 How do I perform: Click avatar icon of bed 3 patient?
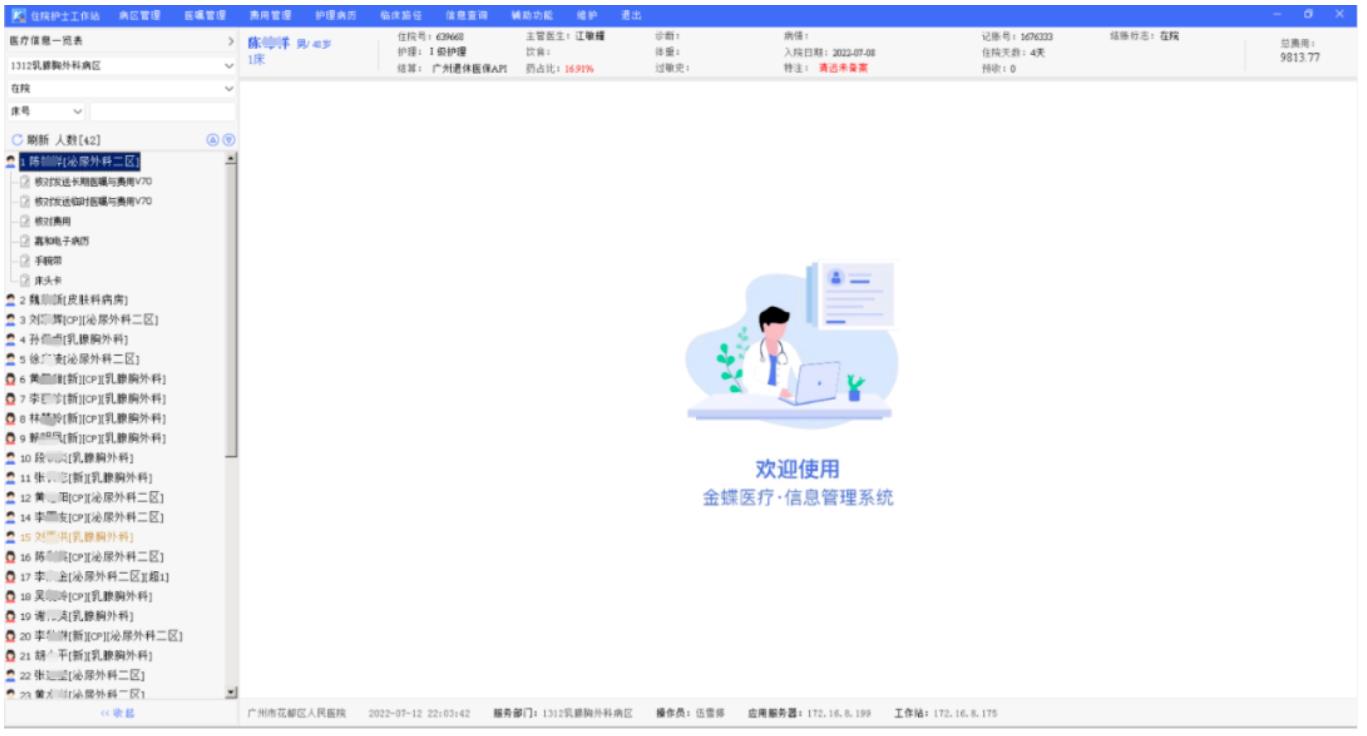(x=10, y=320)
